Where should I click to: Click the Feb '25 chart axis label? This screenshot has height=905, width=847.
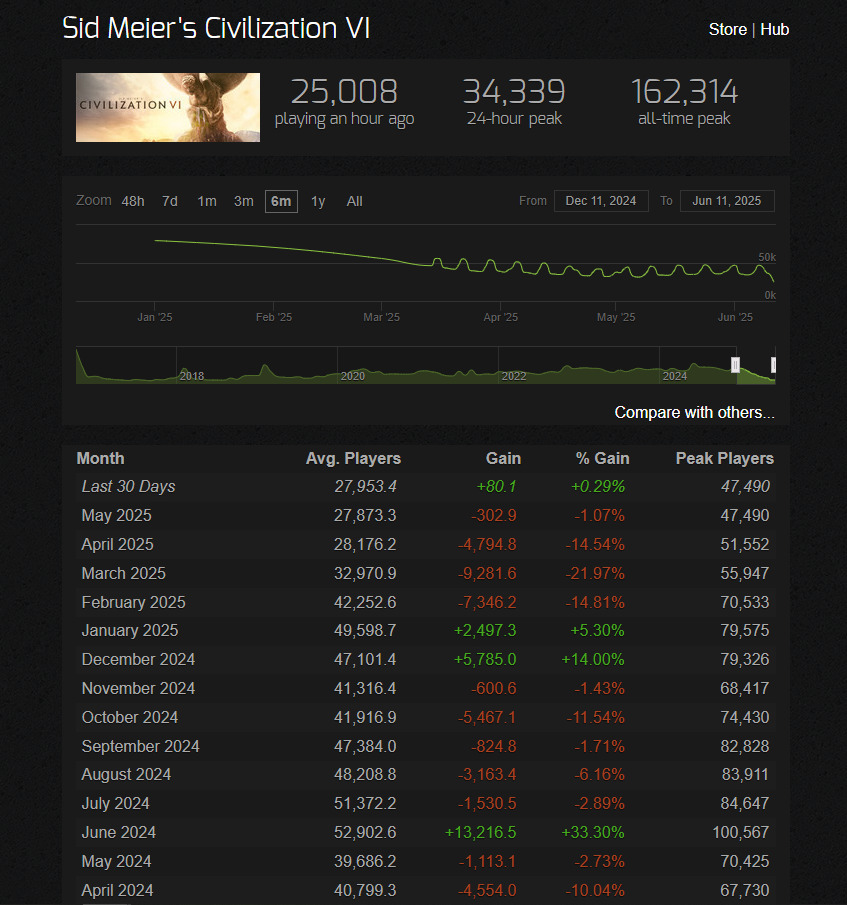coord(273,317)
